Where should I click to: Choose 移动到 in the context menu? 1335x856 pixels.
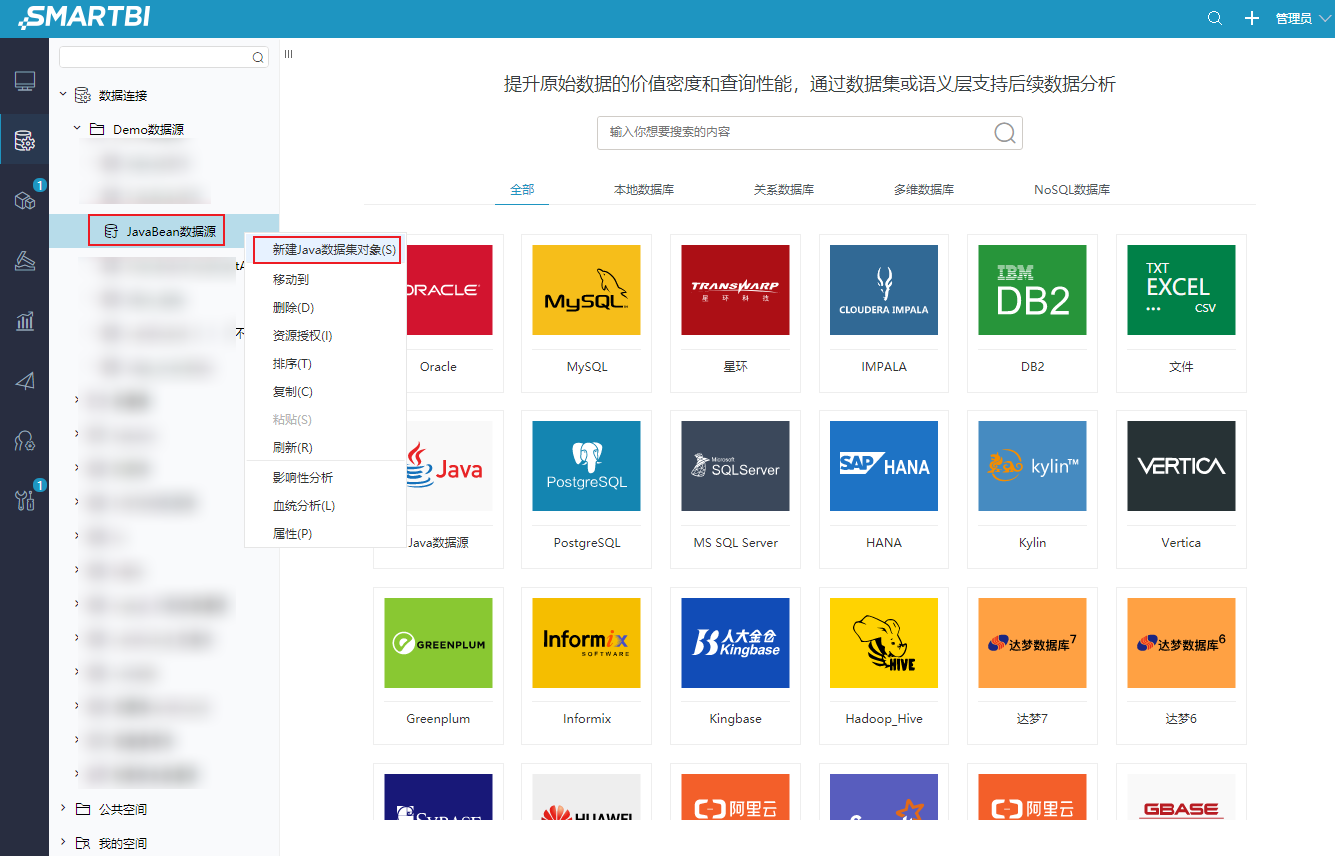[x=326, y=280]
